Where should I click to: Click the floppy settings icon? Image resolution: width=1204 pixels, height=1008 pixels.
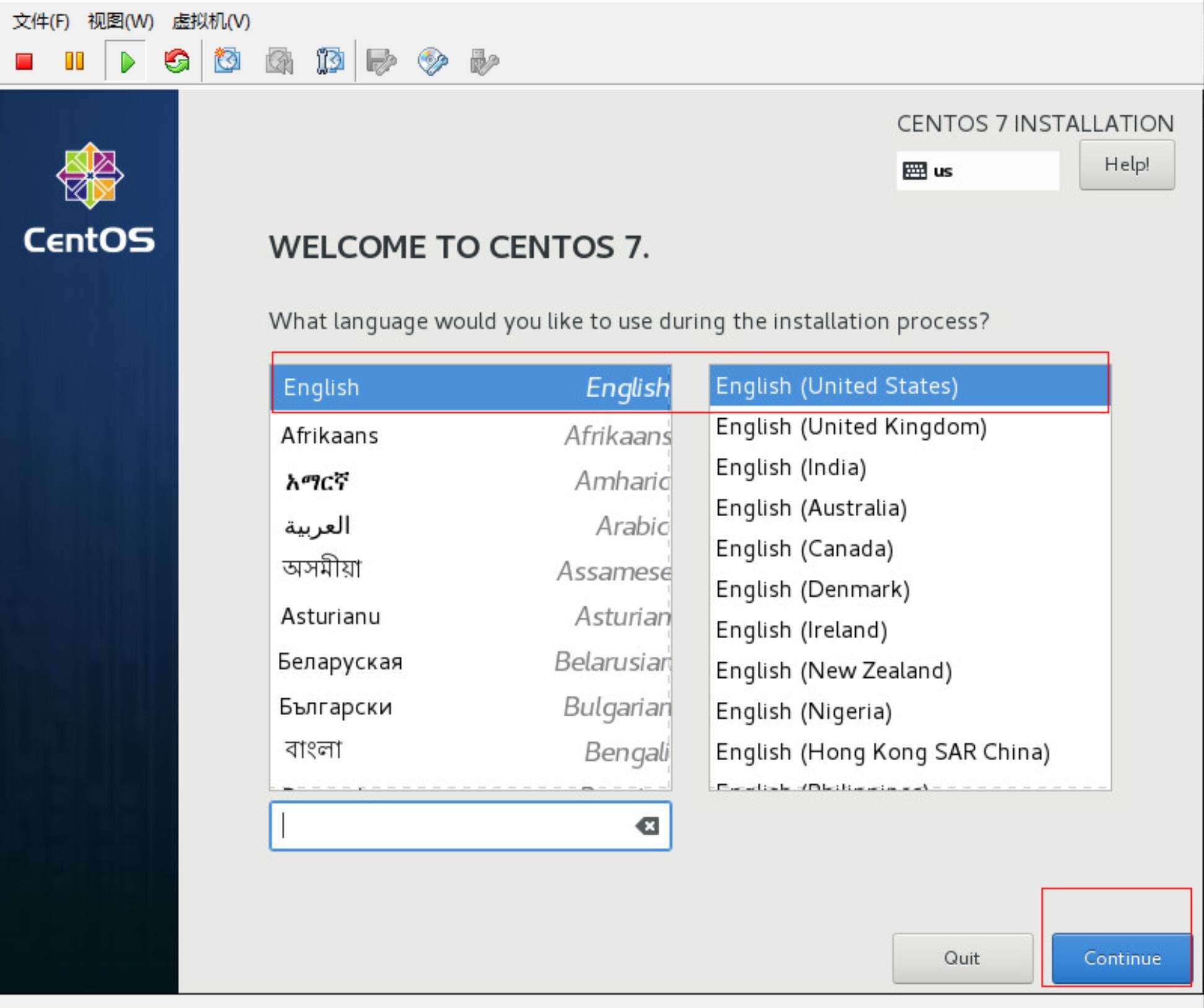[x=380, y=61]
